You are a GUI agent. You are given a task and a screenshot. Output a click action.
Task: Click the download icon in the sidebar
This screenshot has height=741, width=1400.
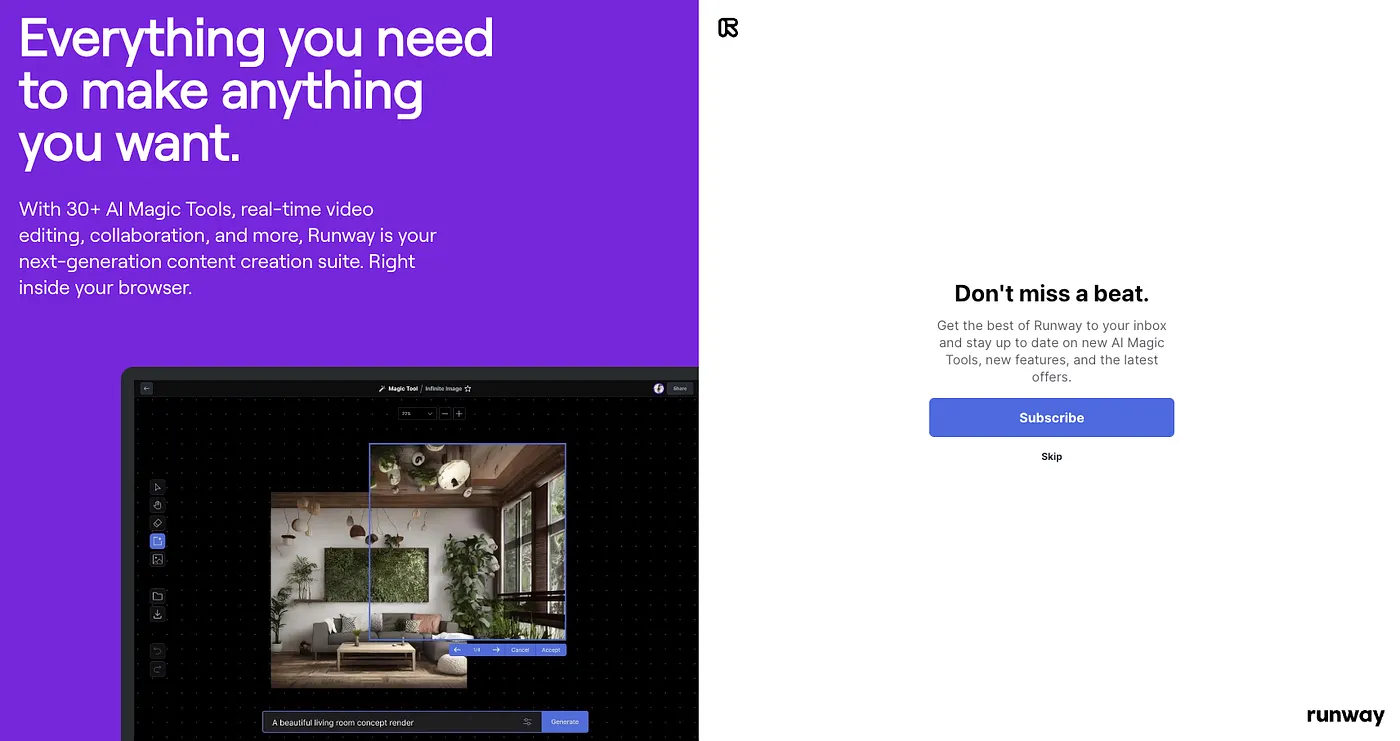157,614
